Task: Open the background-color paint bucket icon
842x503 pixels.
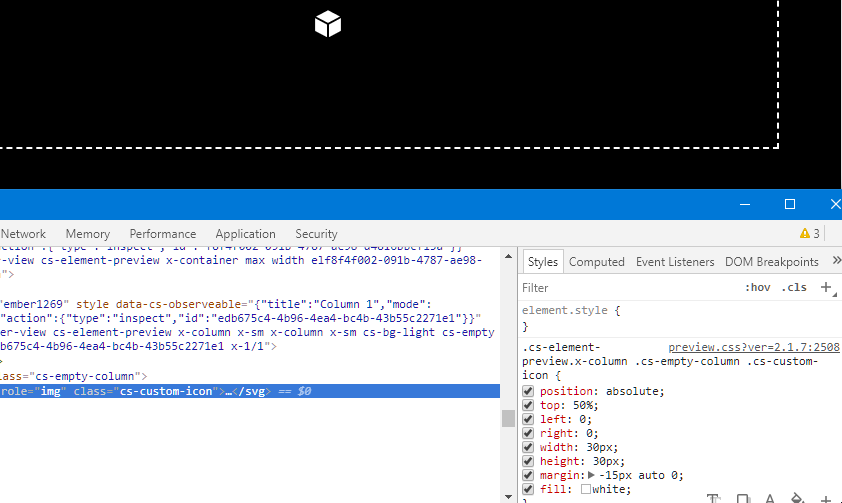Action: pyautogui.click(x=797, y=498)
